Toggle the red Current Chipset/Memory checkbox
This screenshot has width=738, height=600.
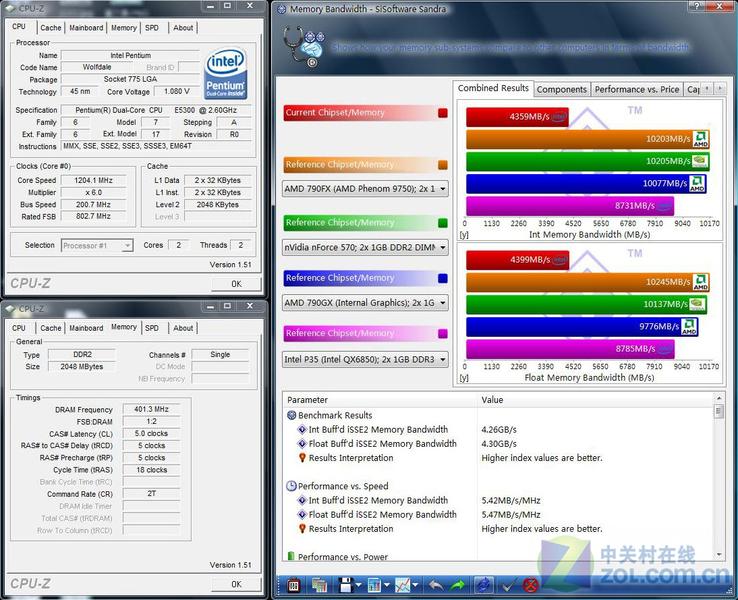pos(442,113)
